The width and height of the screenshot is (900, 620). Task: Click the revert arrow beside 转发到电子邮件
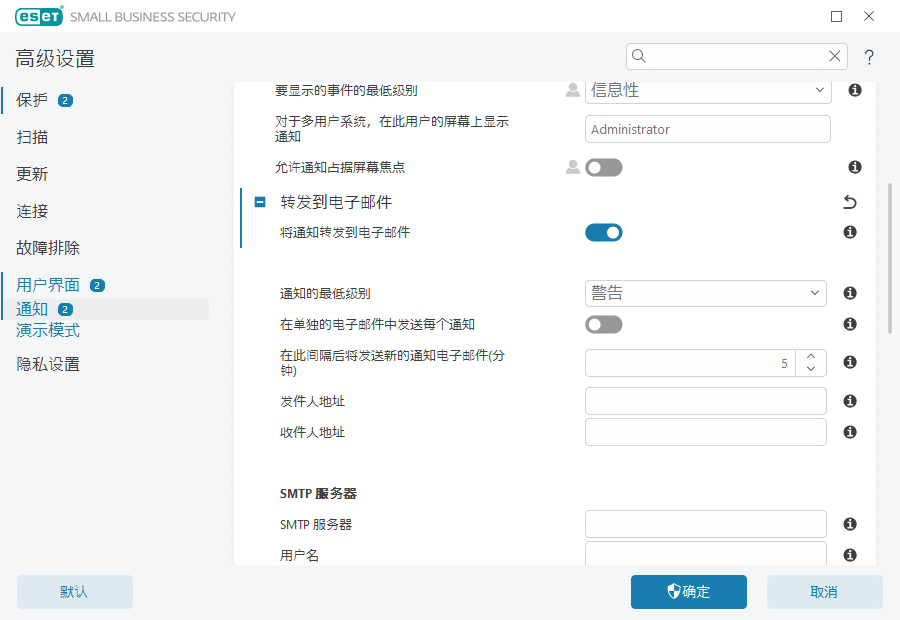click(849, 202)
